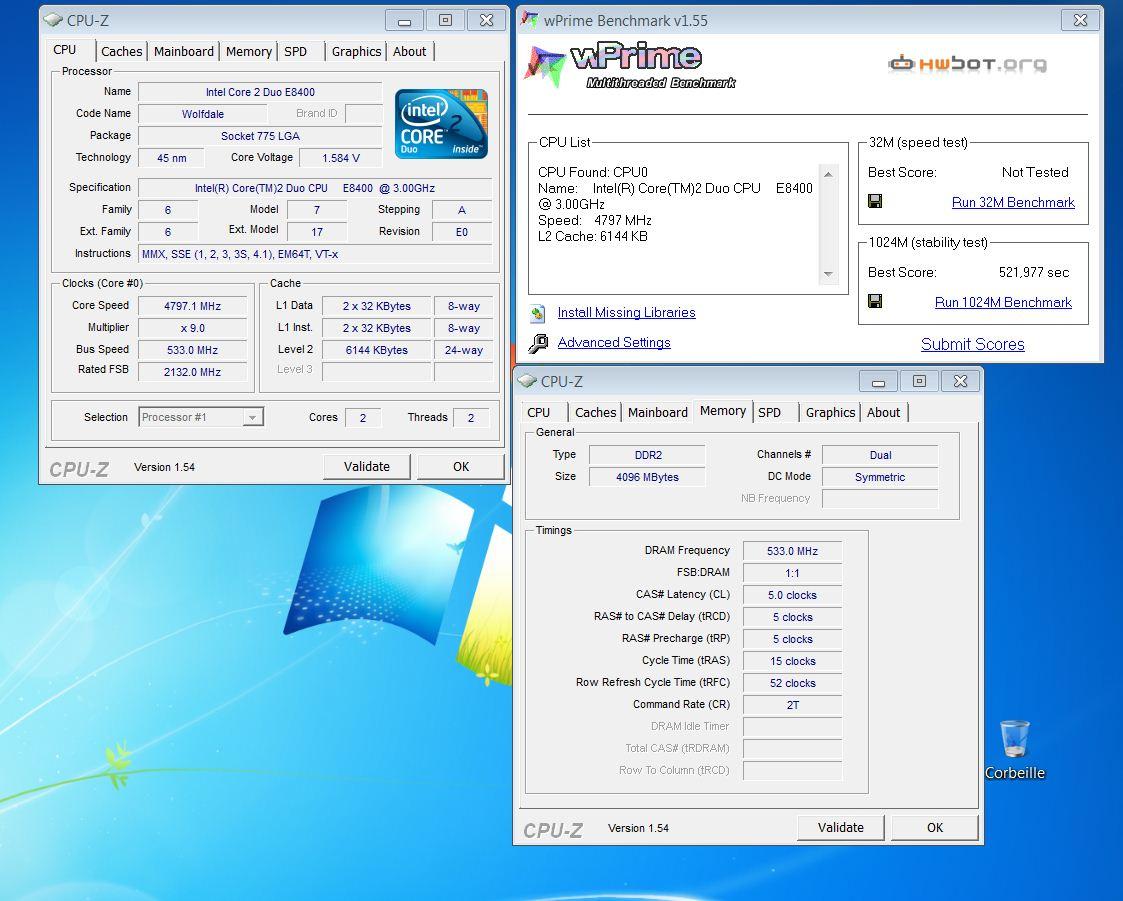Click the Package Socket 775 LGA value
1123x901 pixels.
coord(260,136)
